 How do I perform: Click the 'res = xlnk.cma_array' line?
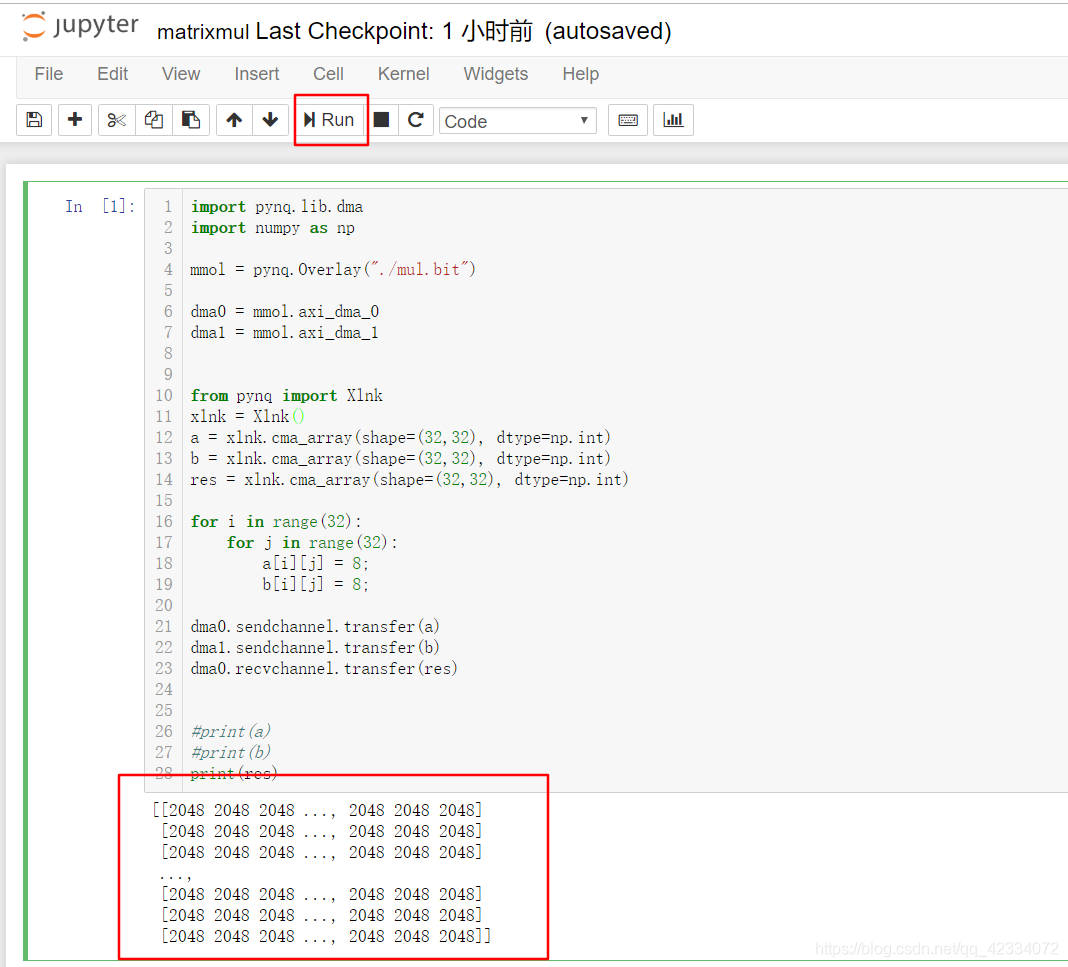click(x=409, y=479)
